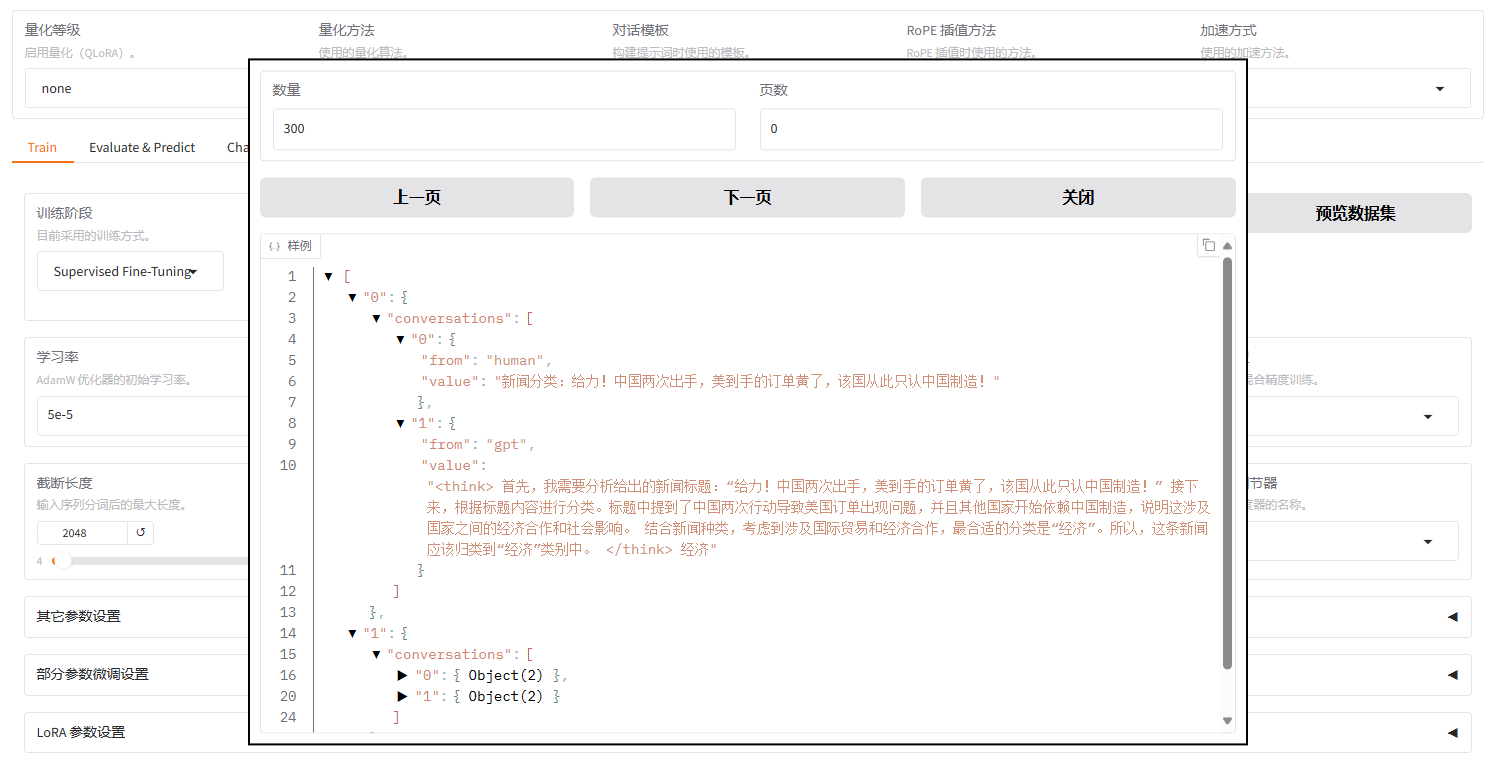
Task: Go to the next page with 下一页
Action: pyautogui.click(x=747, y=198)
